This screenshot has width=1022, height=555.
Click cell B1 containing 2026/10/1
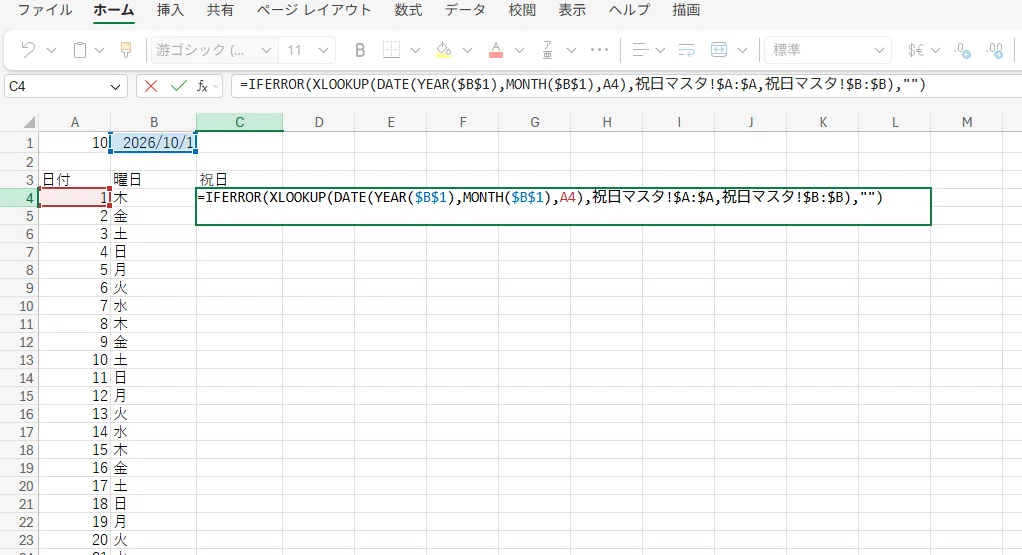154,143
